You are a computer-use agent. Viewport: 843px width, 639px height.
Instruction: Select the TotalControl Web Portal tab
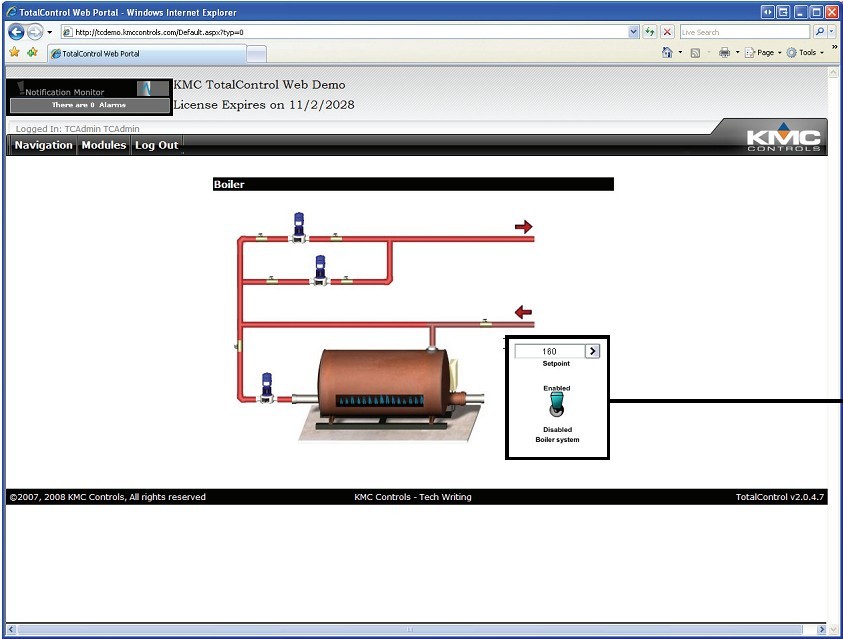point(146,54)
